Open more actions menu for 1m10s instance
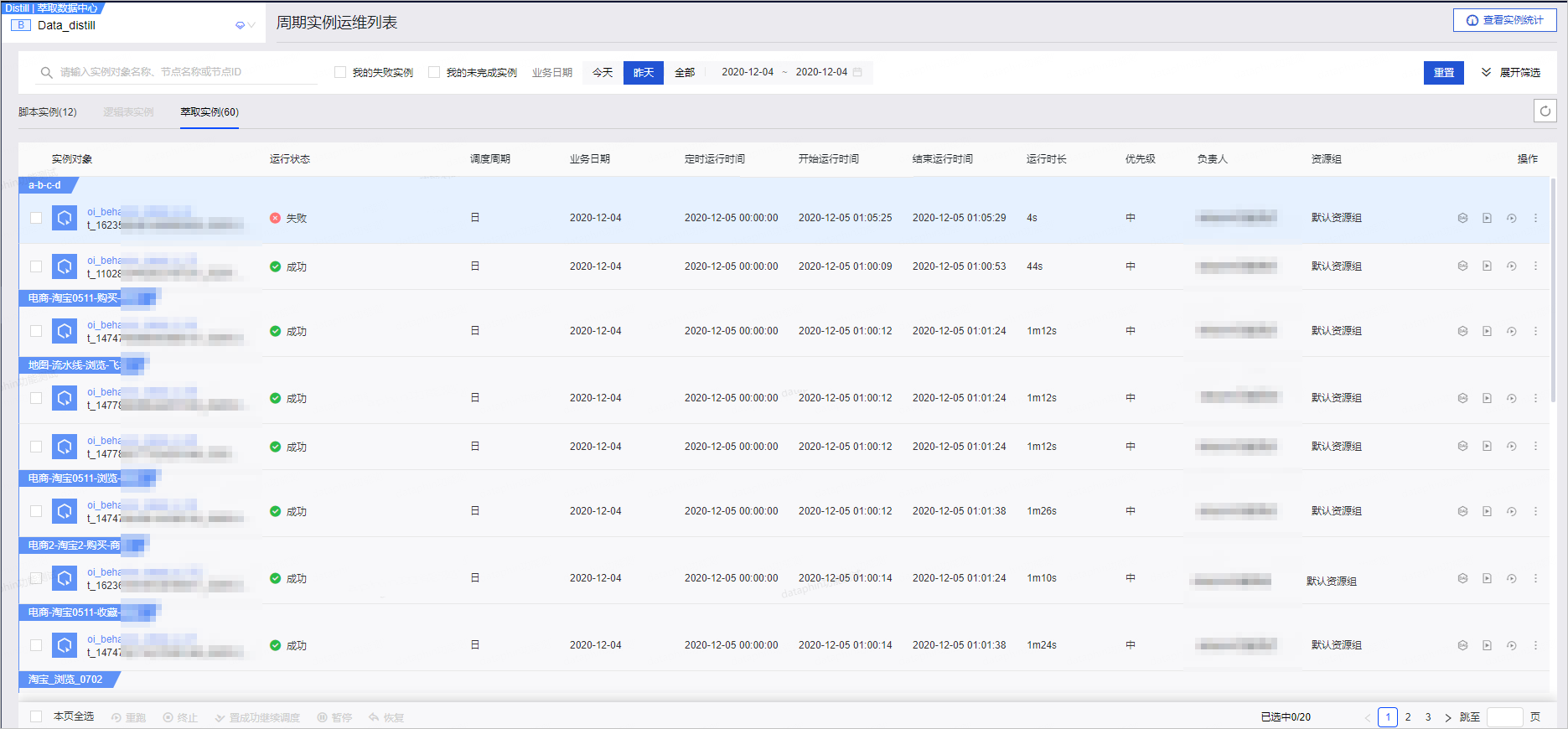 [1535, 578]
